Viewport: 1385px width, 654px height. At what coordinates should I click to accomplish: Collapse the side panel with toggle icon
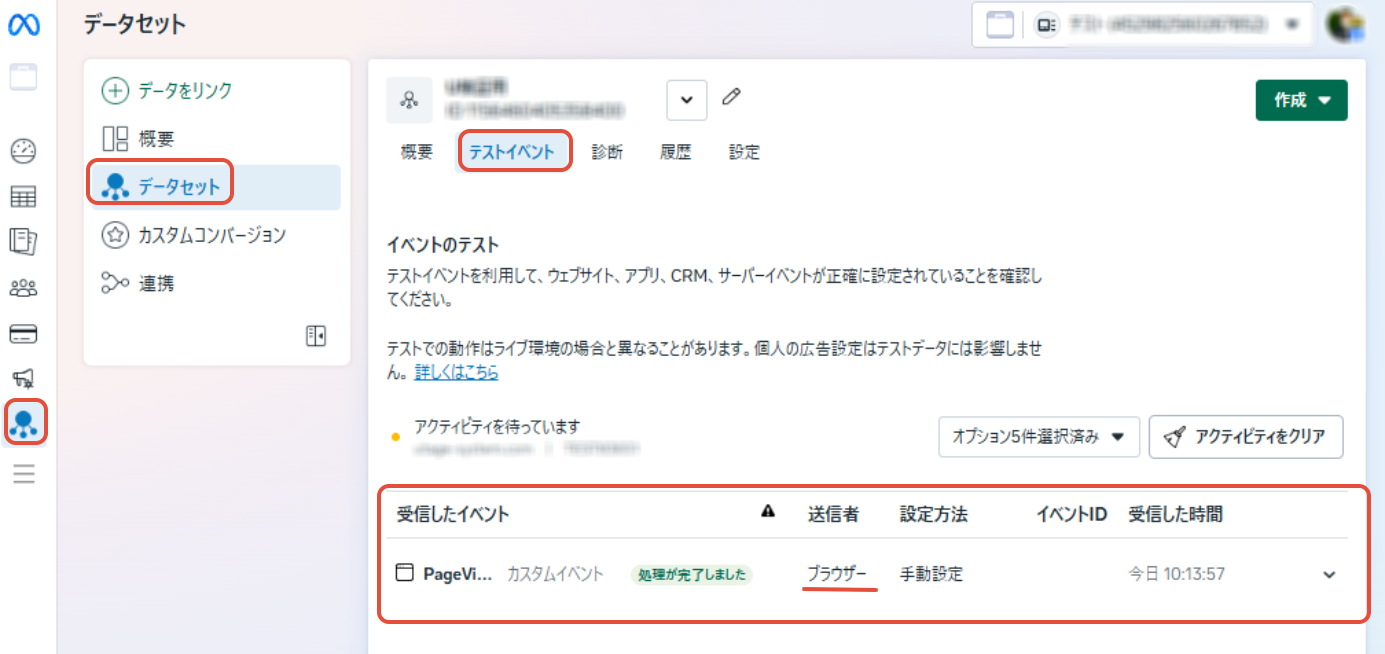316,336
